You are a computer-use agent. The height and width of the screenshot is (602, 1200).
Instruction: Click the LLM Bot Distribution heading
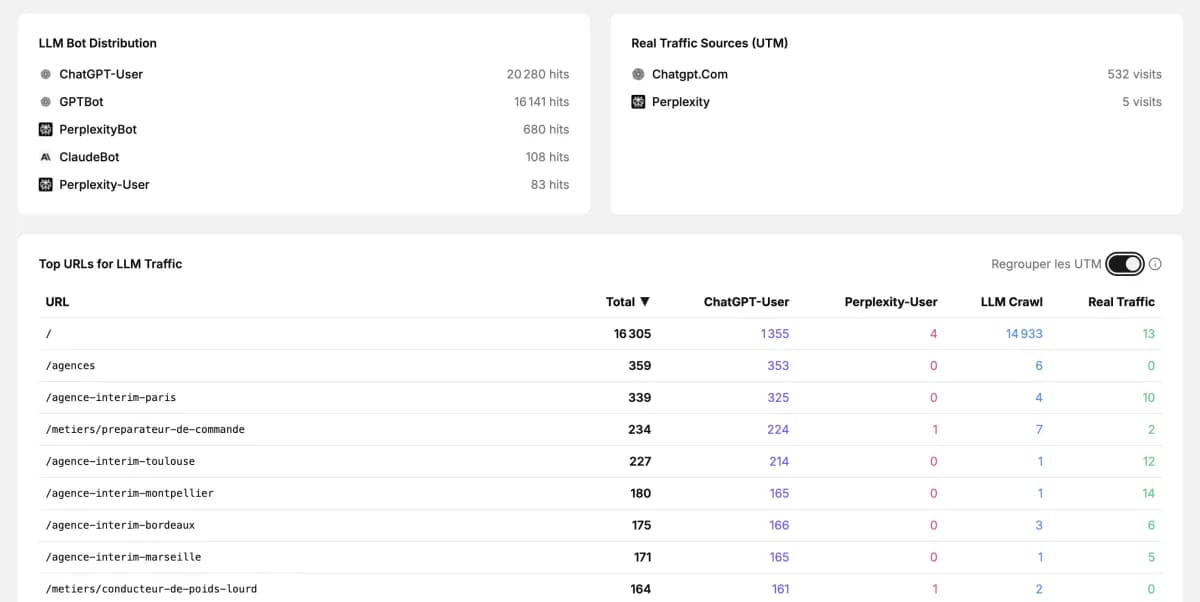(98, 43)
